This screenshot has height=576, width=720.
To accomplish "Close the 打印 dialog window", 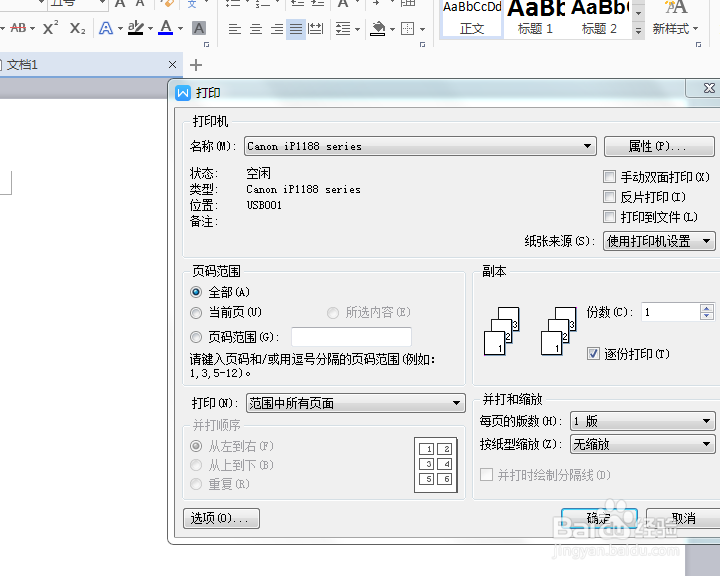I will coord(709,88).
